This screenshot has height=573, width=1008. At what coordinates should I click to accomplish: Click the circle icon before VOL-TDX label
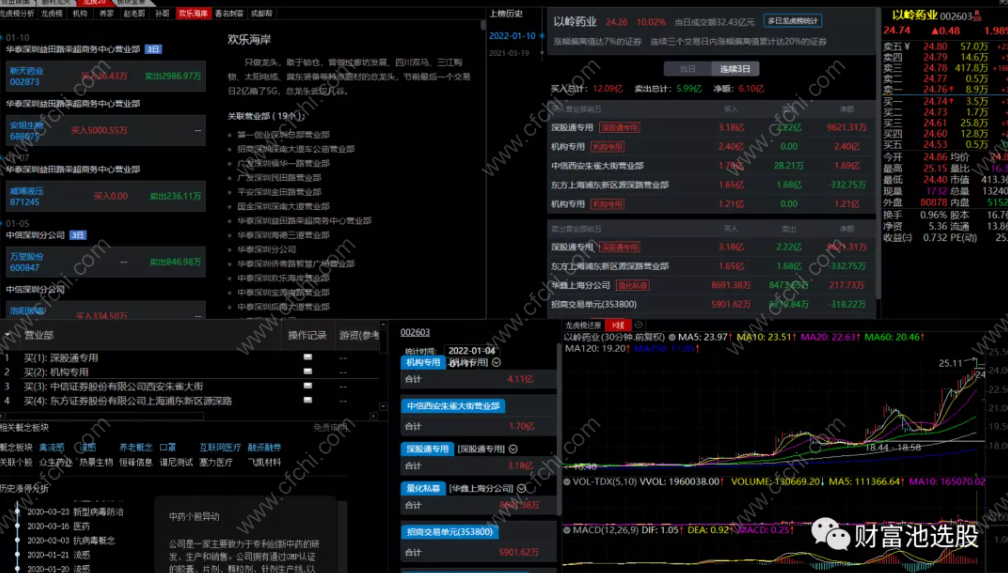point(567,482)
